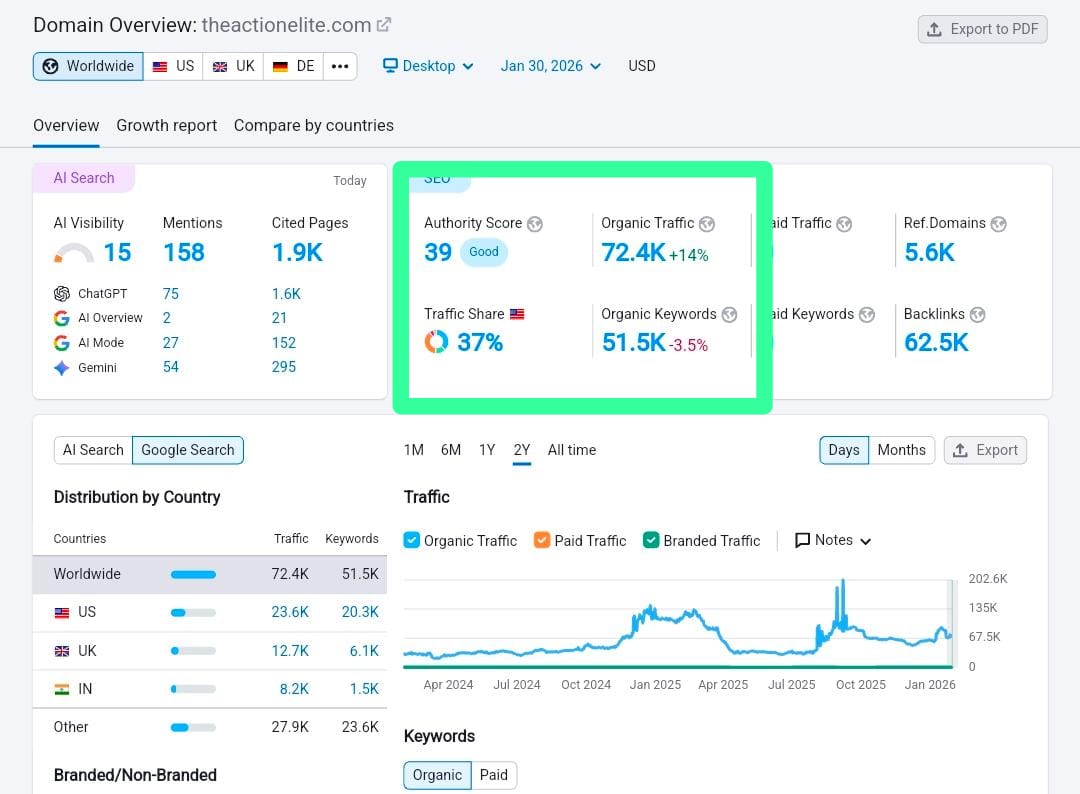
Task: Toggle the Branded Traffic checkbox
Action: [651, 540]
